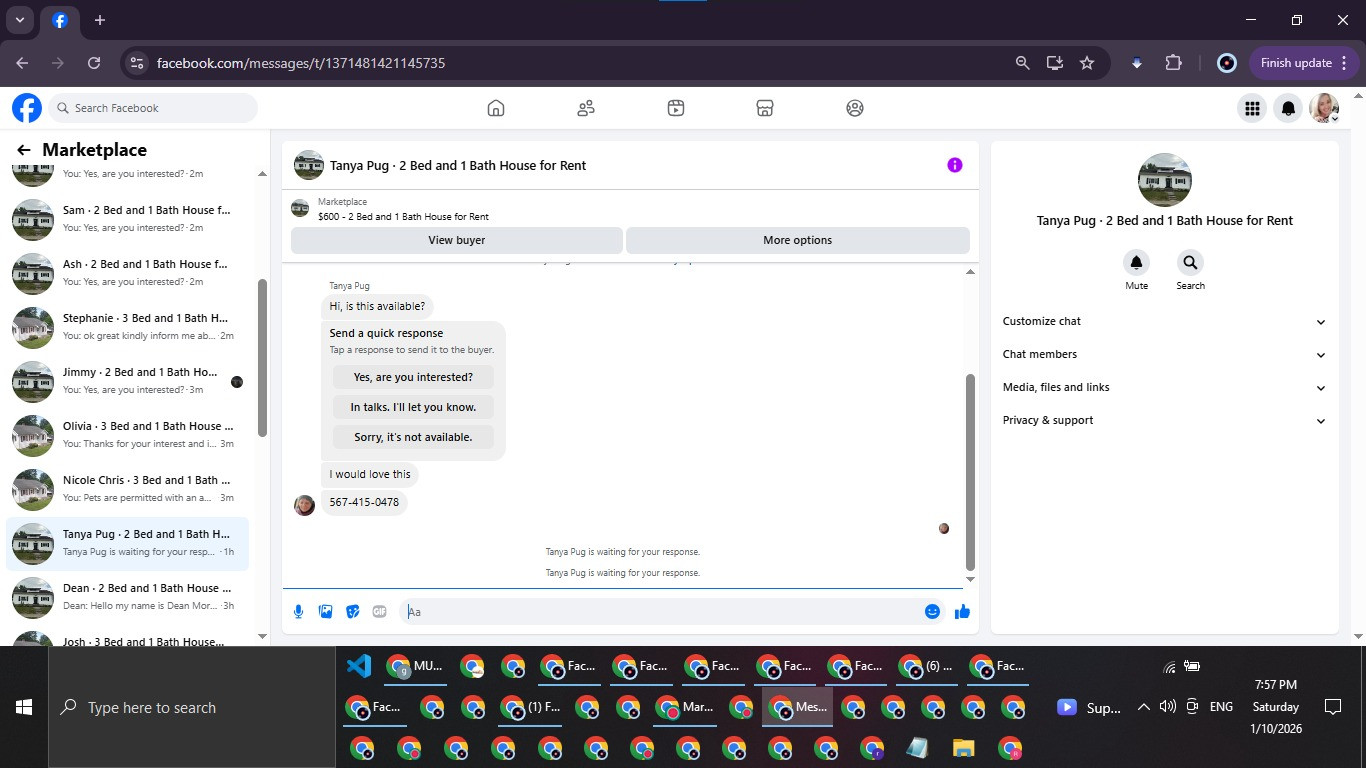Open the Windows notification center
This screenshot has width=1366, height=768.
coord(1332,707)
